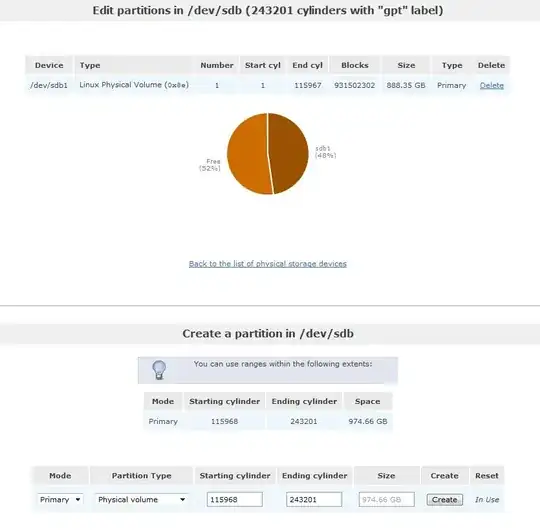Click the Delete column header

click(491, 65)
